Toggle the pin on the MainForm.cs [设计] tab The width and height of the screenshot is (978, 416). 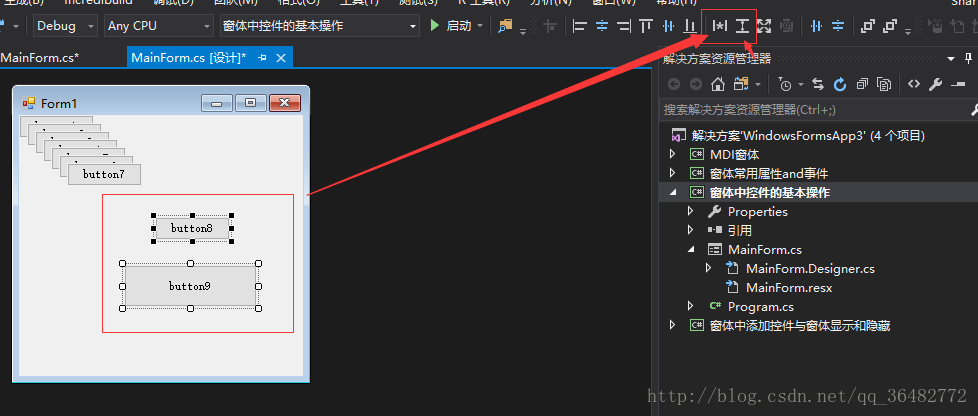pyautogui.click(x=263, y=58)
